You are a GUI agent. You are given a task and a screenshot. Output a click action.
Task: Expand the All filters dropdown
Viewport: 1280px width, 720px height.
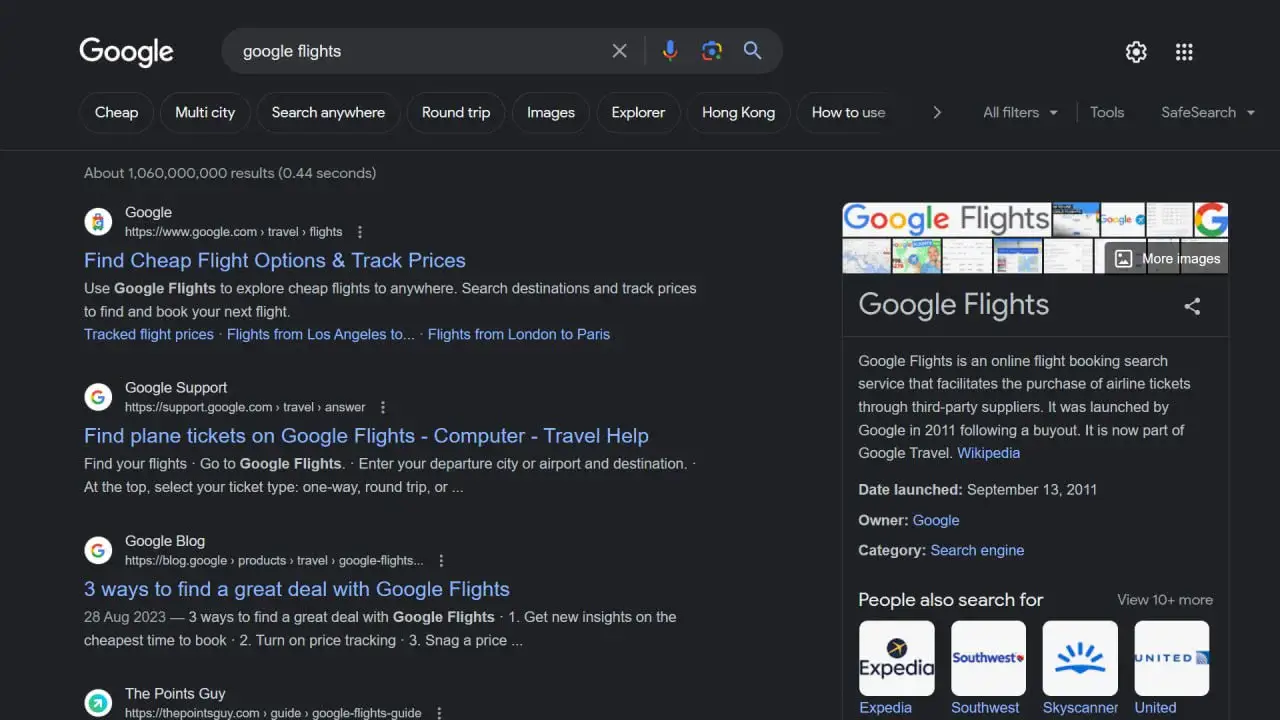[x=1020, y=112]
